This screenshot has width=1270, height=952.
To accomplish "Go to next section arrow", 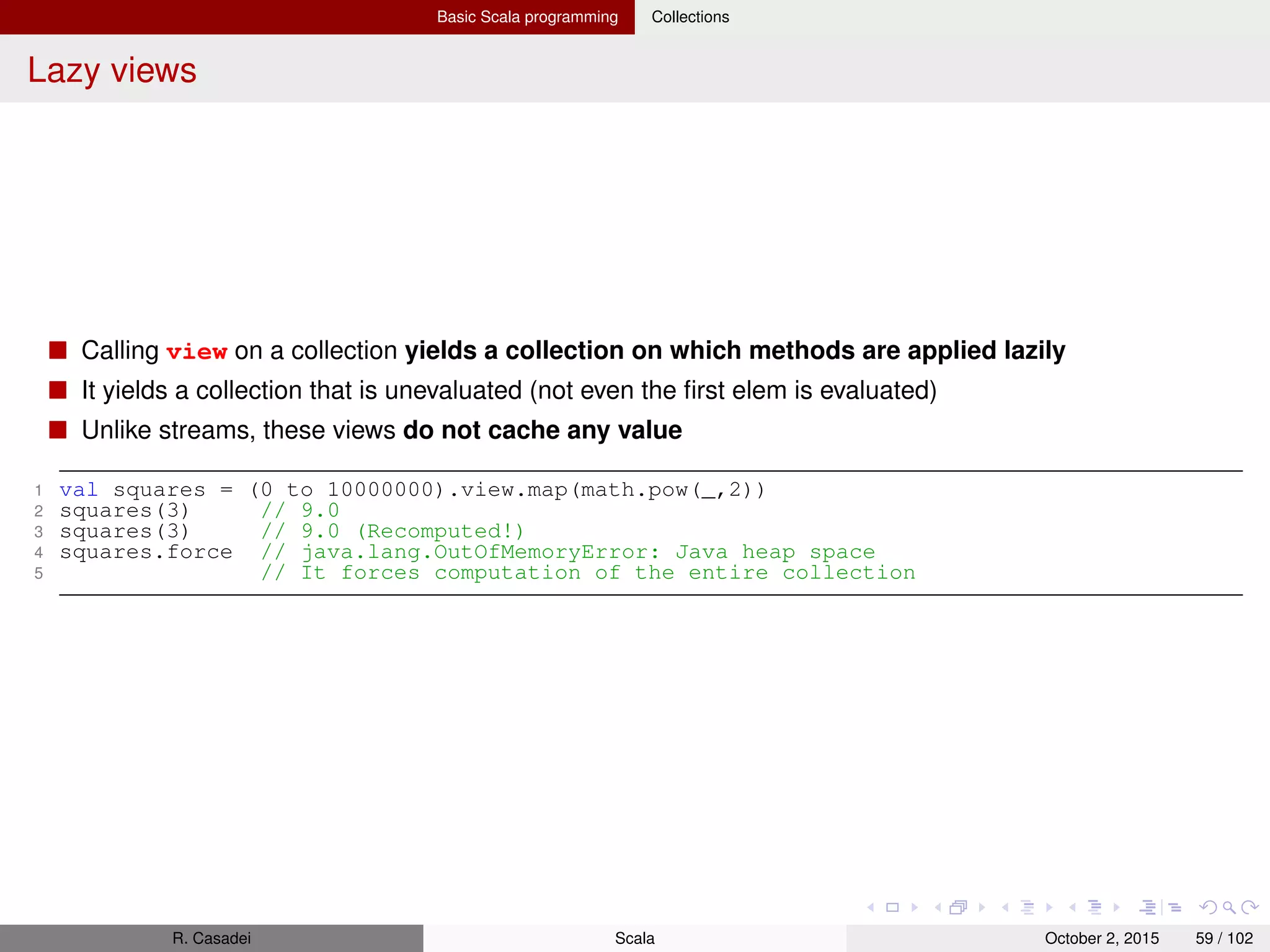I will (x=1117, y=907).
